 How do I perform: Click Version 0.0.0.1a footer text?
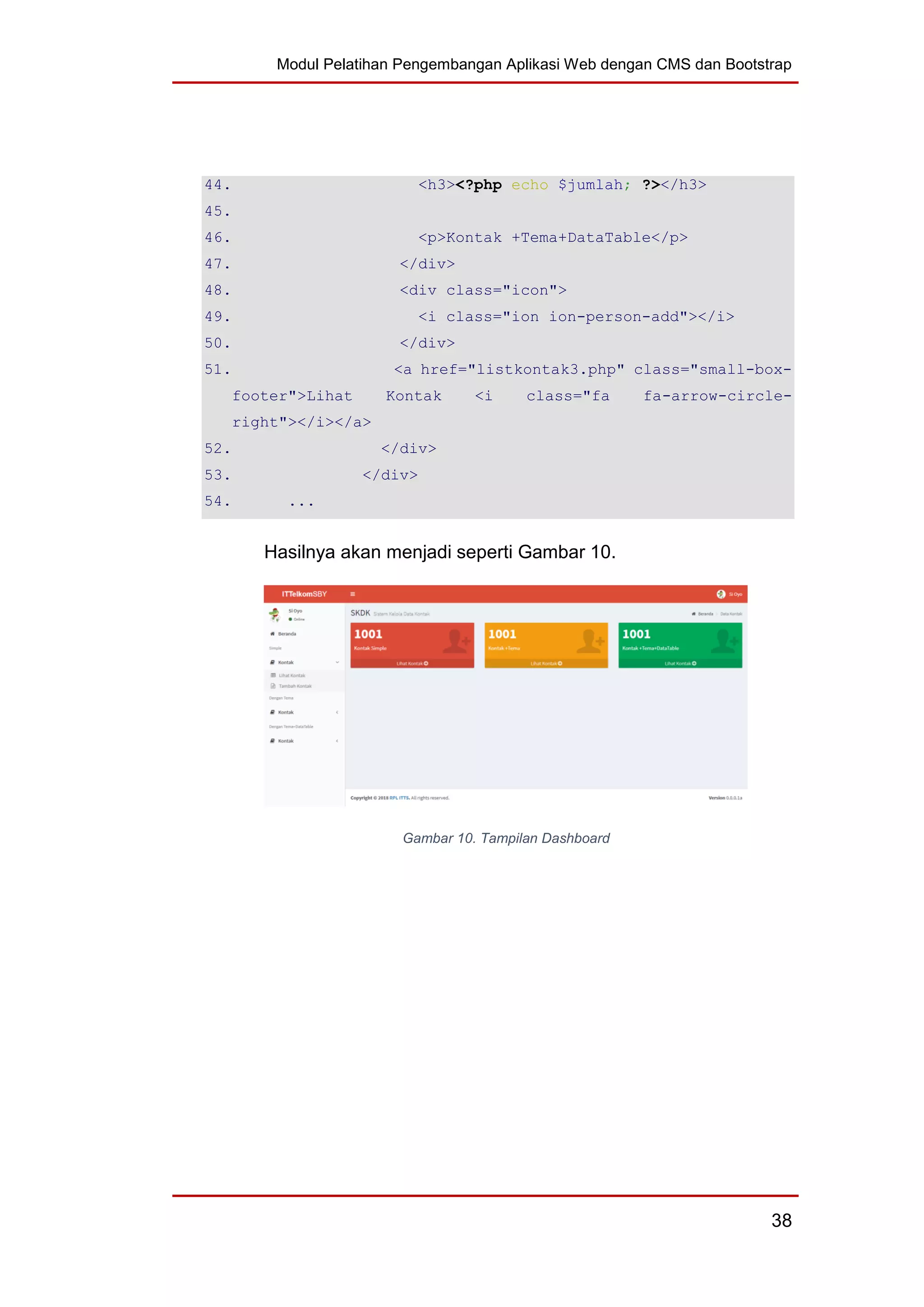click(x=725, y=797)
